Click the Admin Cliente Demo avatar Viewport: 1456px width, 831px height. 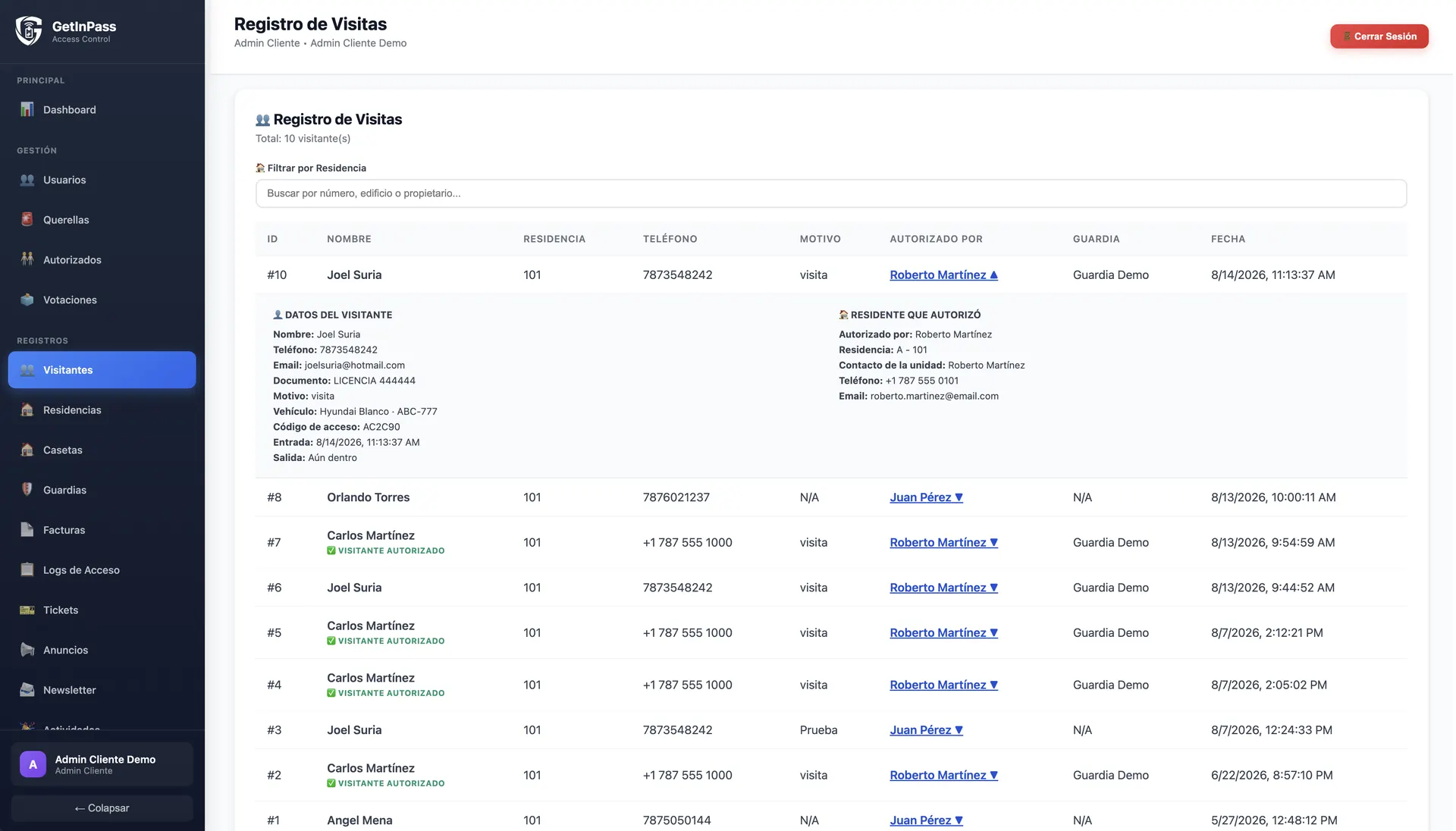coord(33,764)
